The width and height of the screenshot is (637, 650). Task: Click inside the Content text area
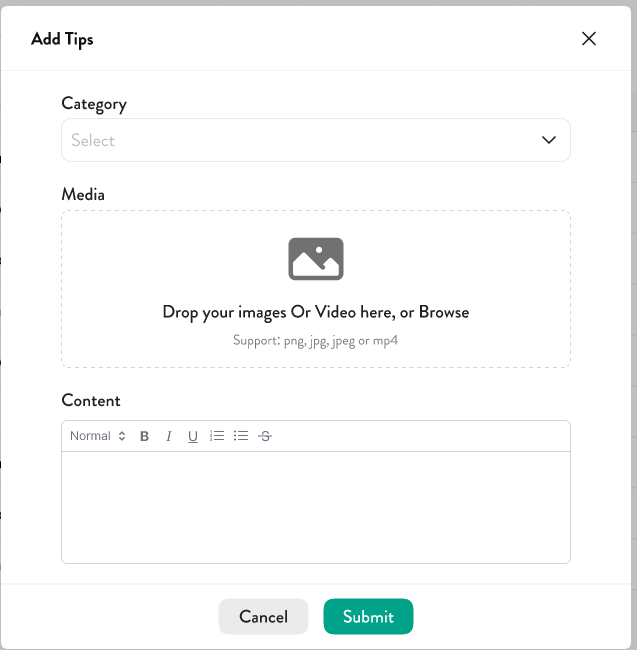pyautogui.click(x=316, y=506)
